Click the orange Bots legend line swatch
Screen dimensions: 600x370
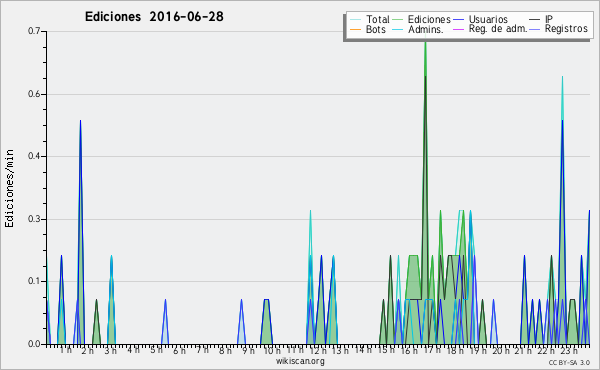pyautogui.click(x=355, y=29)
